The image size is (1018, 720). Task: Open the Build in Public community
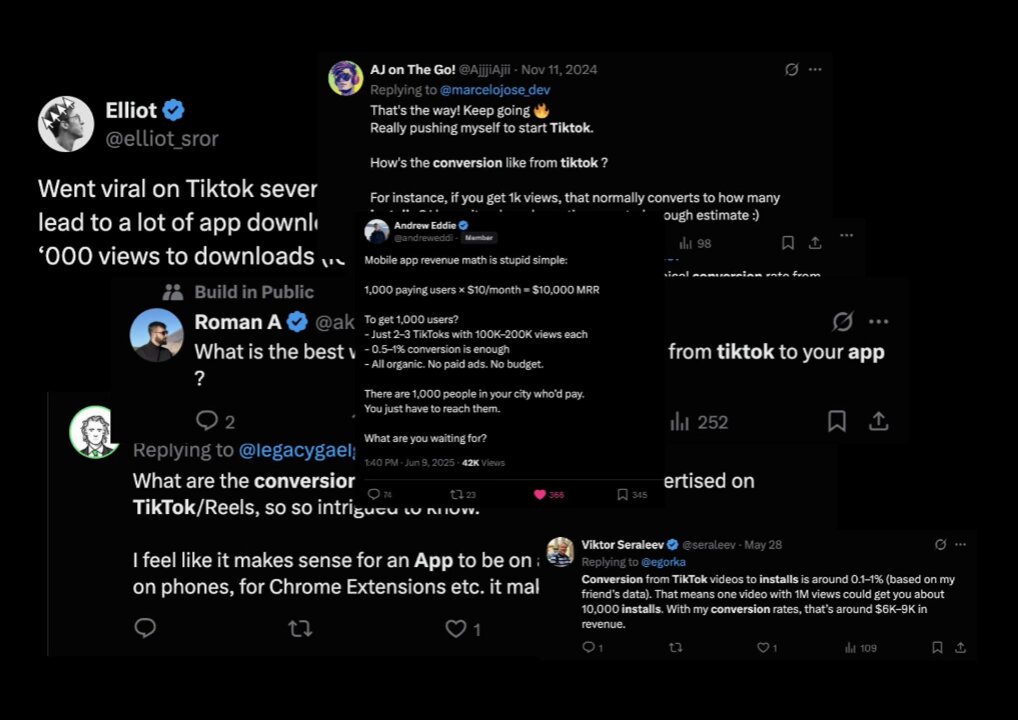[254, 292]
